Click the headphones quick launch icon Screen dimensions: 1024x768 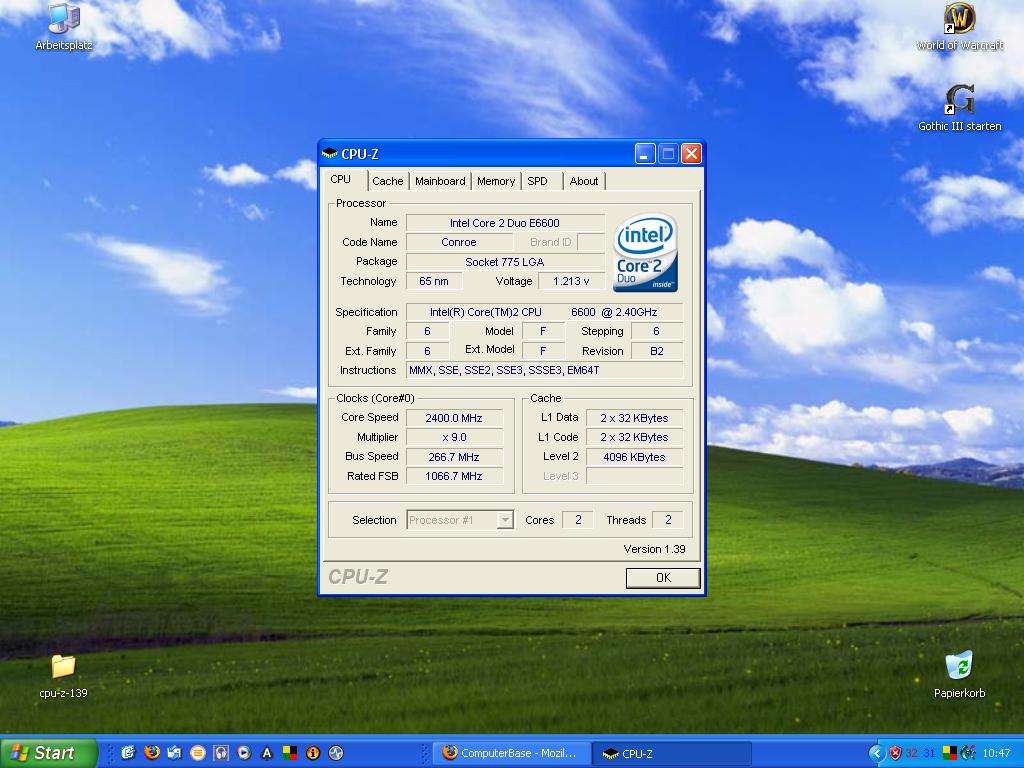(221, 753)
